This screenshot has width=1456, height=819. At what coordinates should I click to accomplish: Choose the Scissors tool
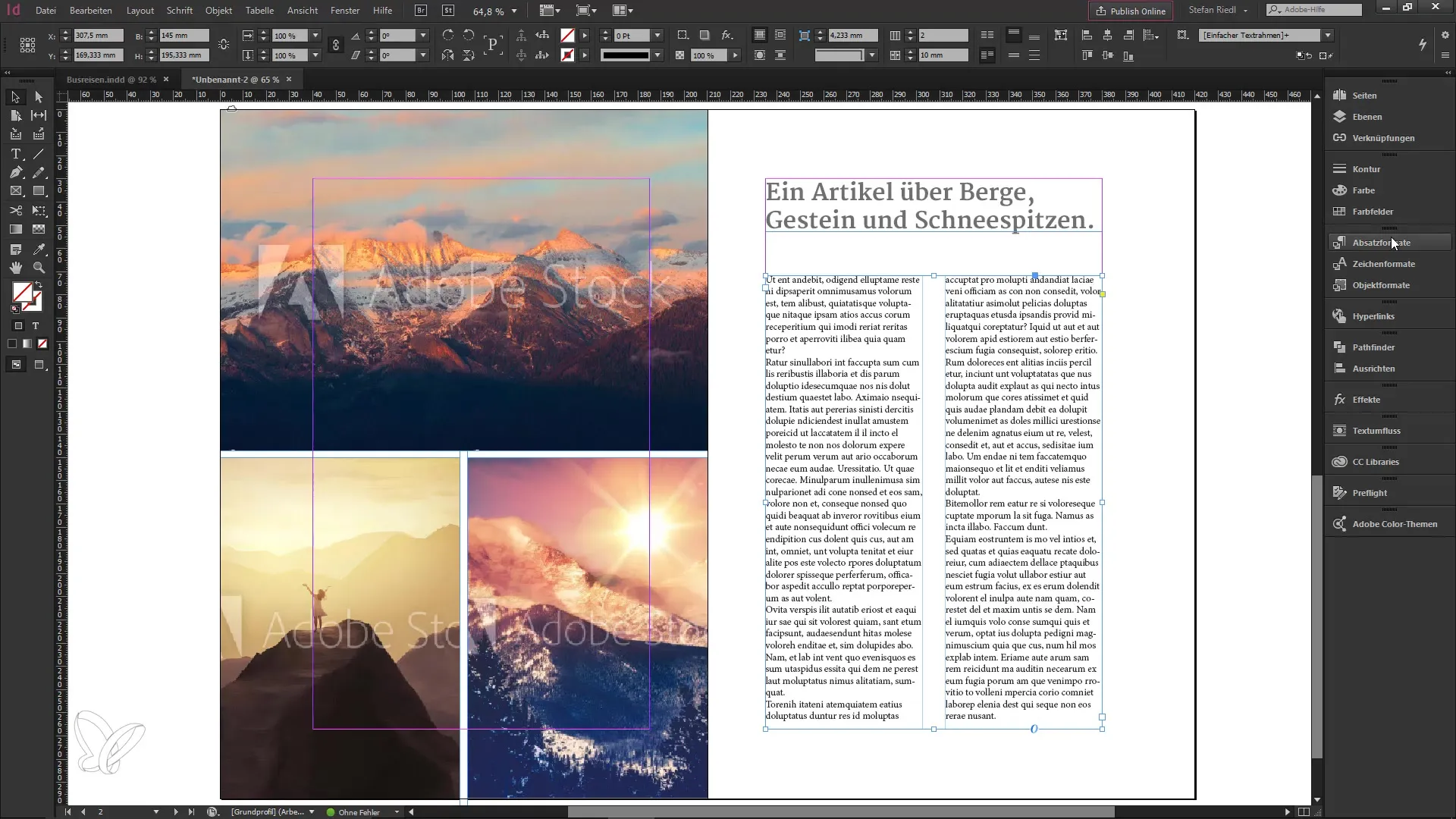[15, 210]
